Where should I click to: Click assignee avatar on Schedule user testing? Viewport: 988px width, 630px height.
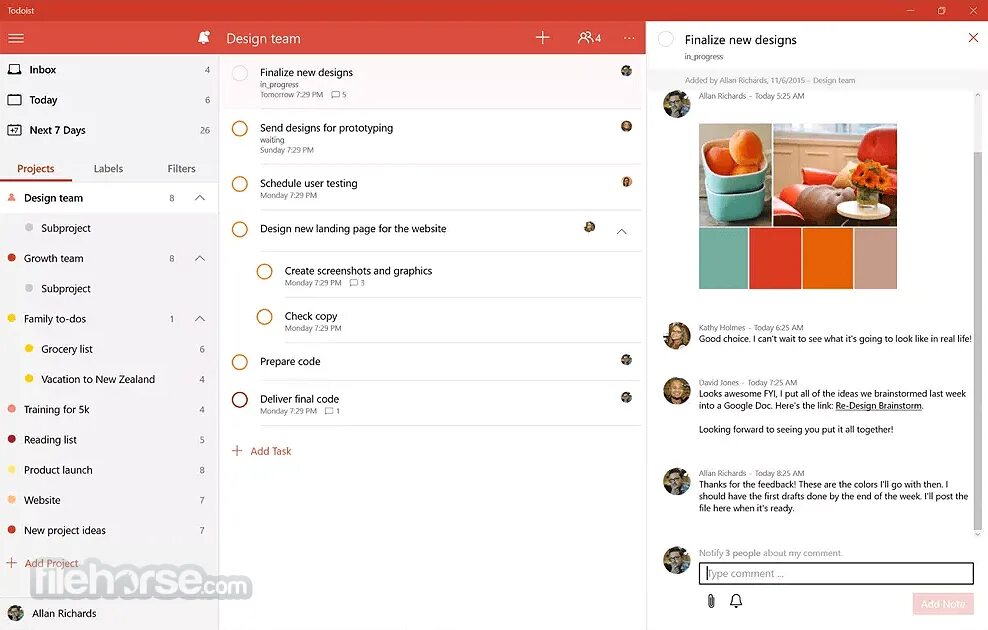626,181
